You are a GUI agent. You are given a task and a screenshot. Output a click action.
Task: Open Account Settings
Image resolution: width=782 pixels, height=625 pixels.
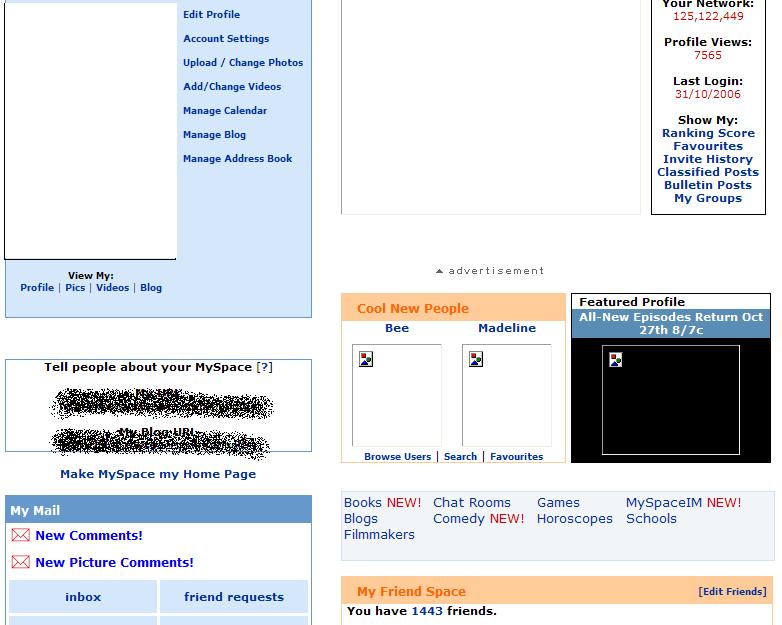(x=226, y=38)
